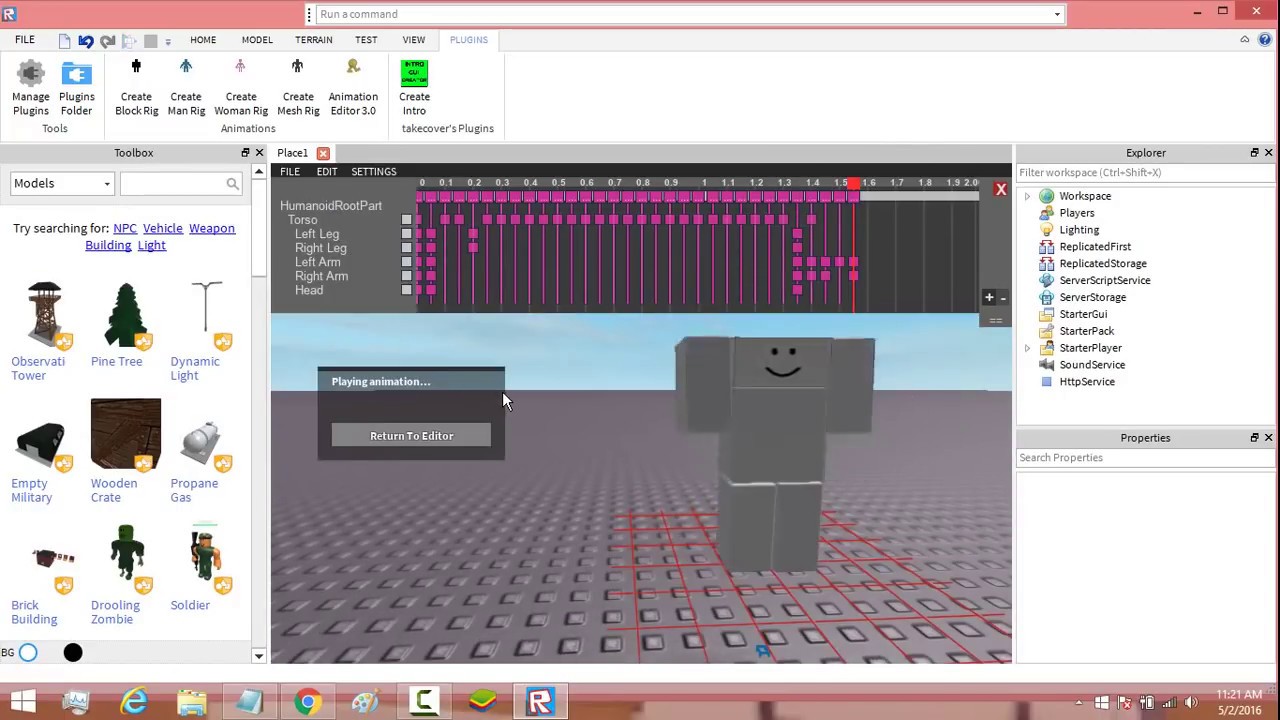Undock the Toolbox panel

[245, 153]
